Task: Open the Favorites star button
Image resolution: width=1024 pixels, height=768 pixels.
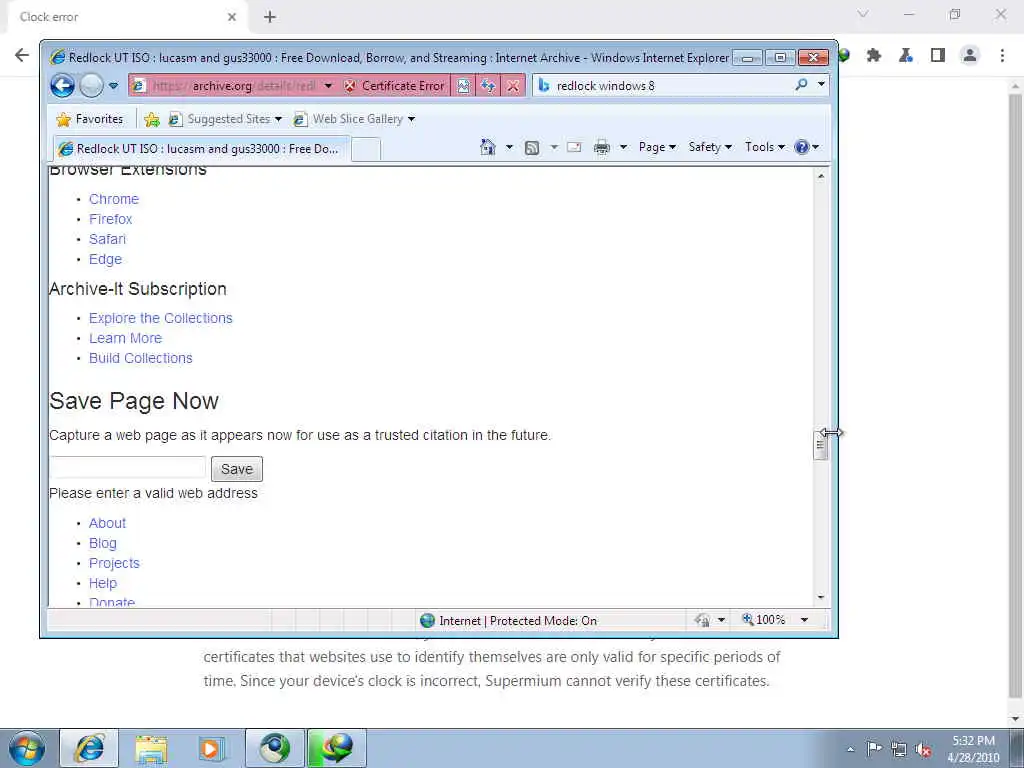Action: [x=90, y=119]
